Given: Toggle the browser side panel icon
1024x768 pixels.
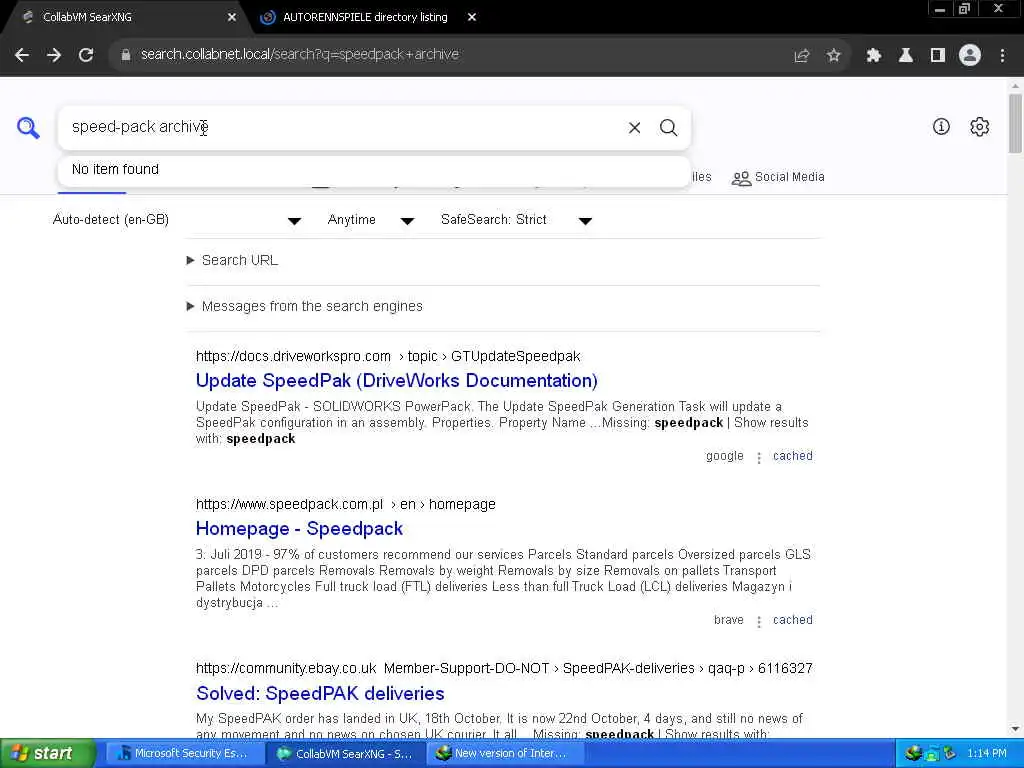Looking at the screenshot, I should [938, 56].
